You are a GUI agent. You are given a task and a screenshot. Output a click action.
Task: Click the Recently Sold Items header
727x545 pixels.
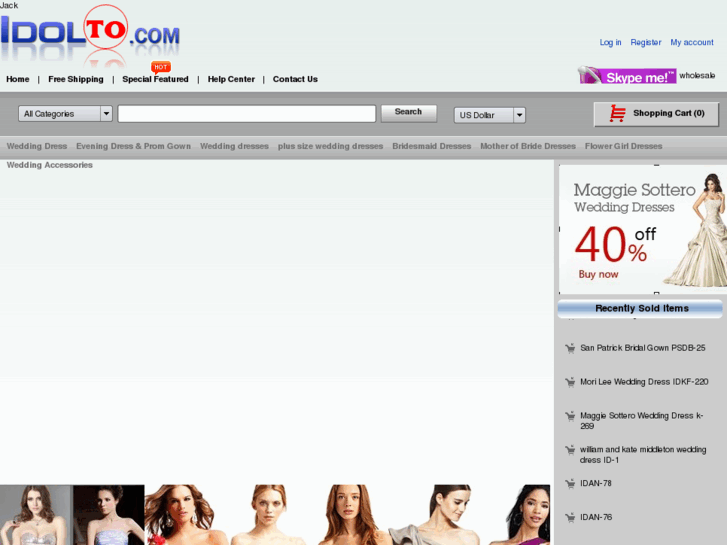(640, 308)
